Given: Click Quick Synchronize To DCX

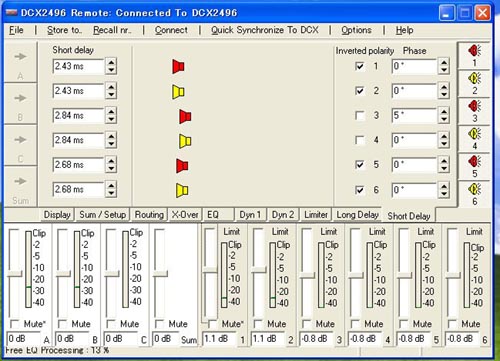Looking at the screenshot, I should tap(265, 30).
